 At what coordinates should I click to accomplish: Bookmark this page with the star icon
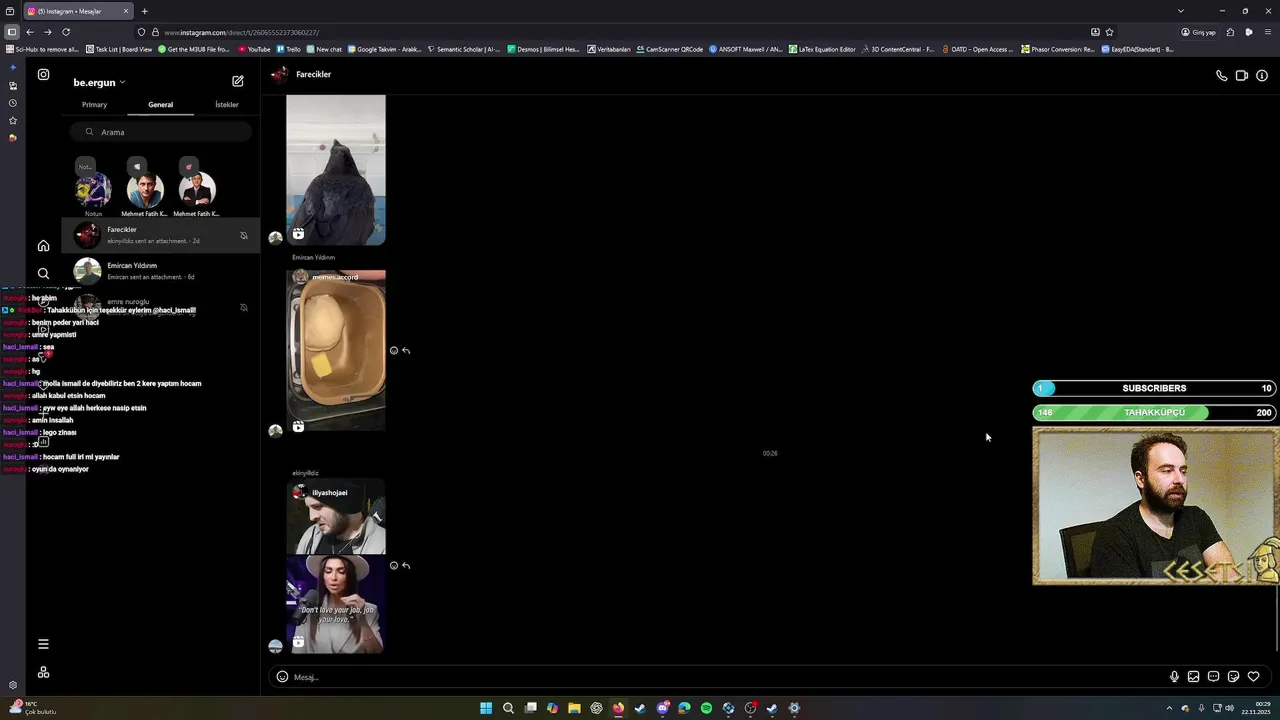[x=1109, y=32]
